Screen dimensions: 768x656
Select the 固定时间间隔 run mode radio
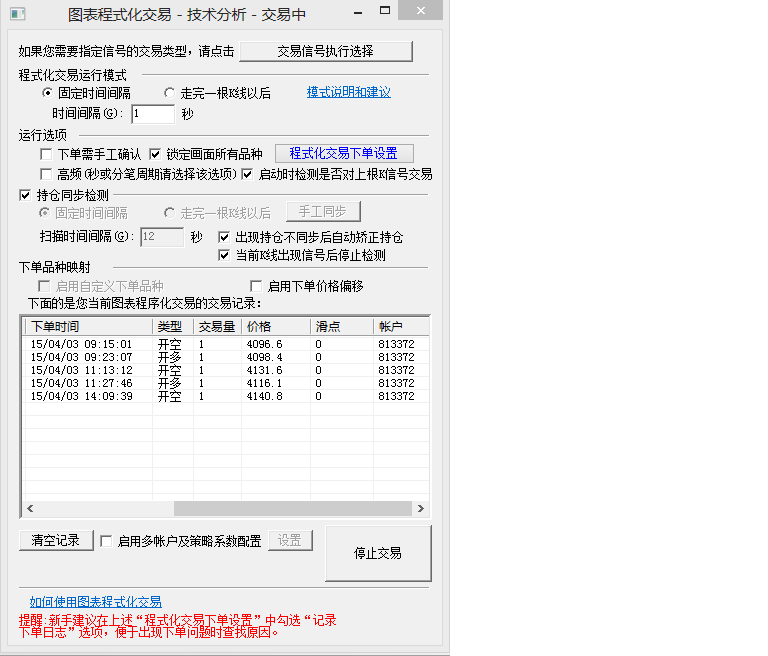(x=47, y=93)
